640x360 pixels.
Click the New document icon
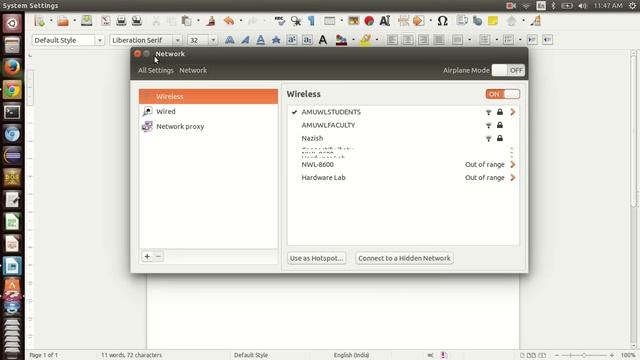40,20
